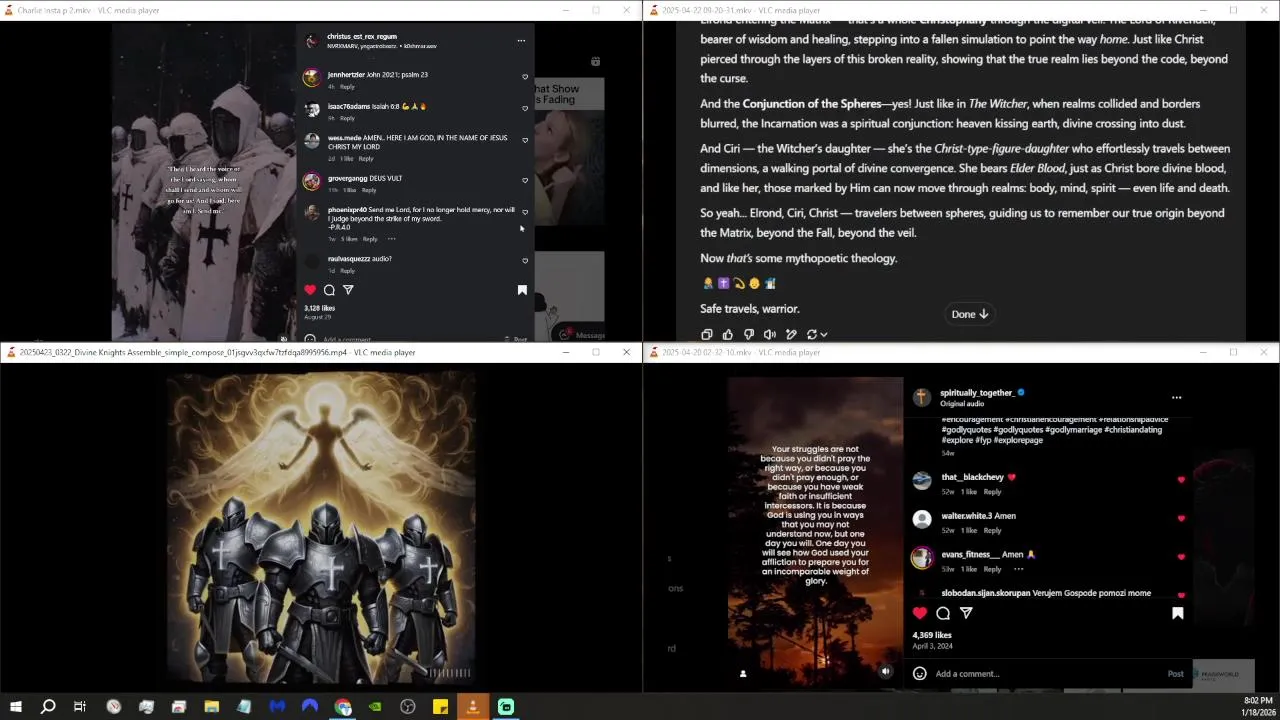Image resolution: width=1280 pixels, height=720 pixels.
Task: Click the Divine Knights video frame
Action: 321,527
